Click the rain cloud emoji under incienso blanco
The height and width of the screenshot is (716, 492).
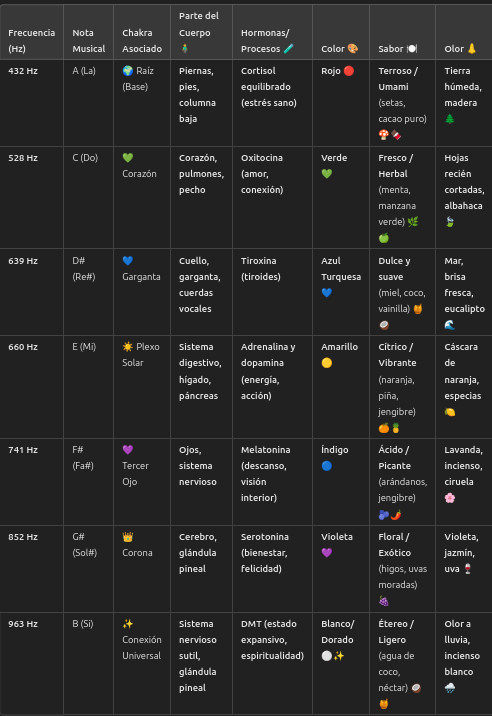pos(450,688)
